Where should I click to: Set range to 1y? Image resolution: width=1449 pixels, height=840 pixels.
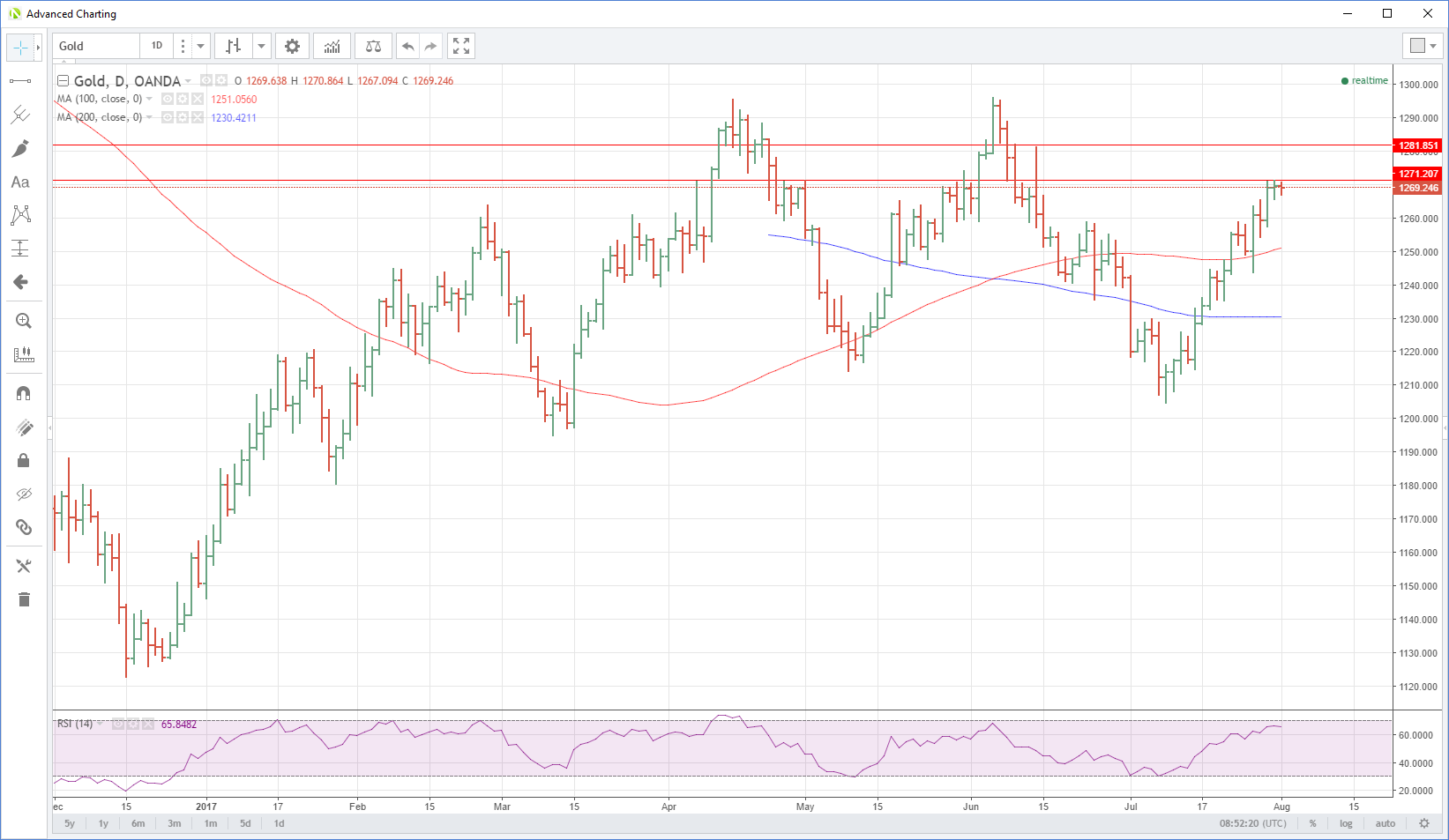[x=103, y=823]
